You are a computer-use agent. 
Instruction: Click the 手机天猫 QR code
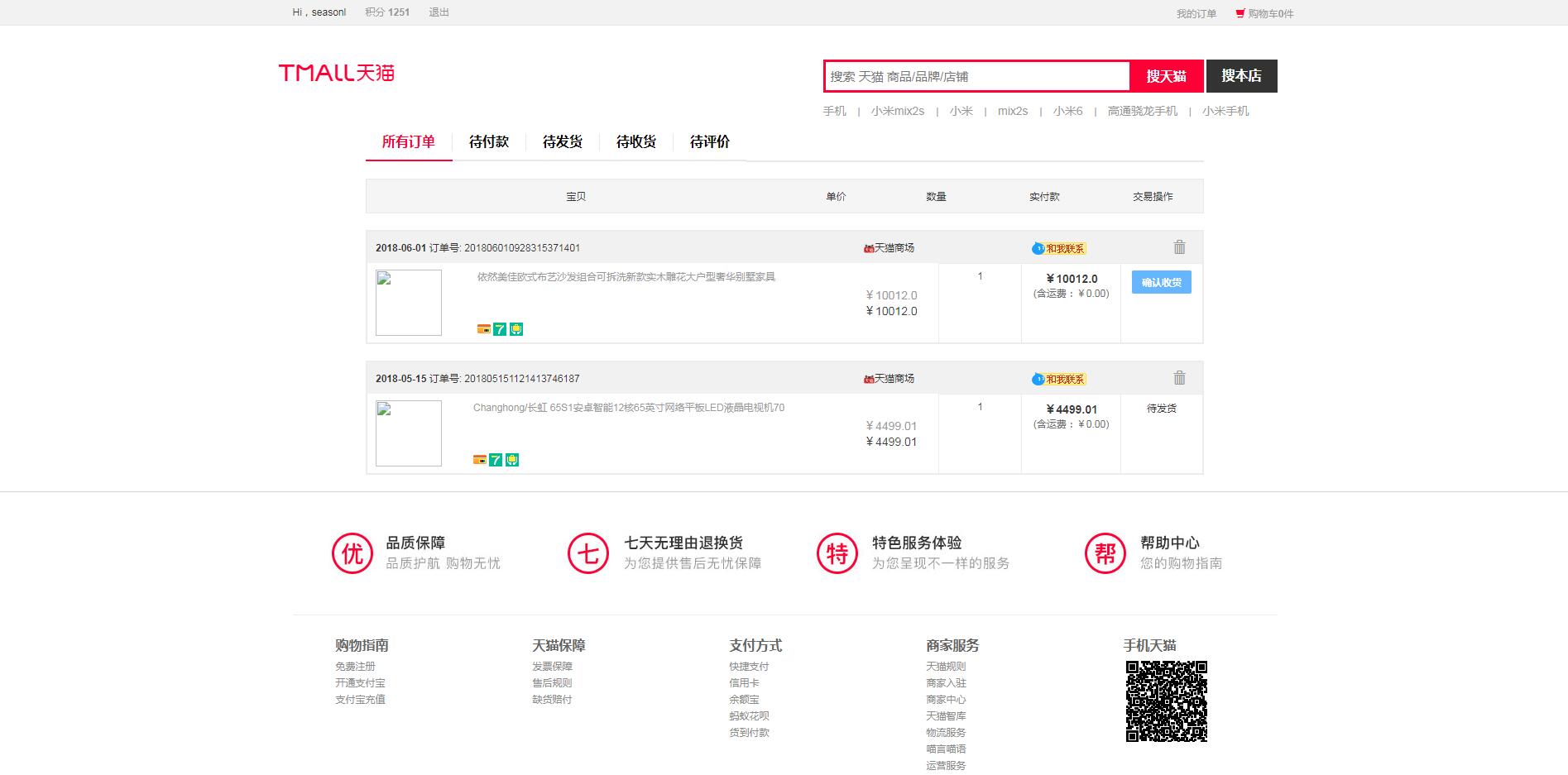tap(1166, 701)
